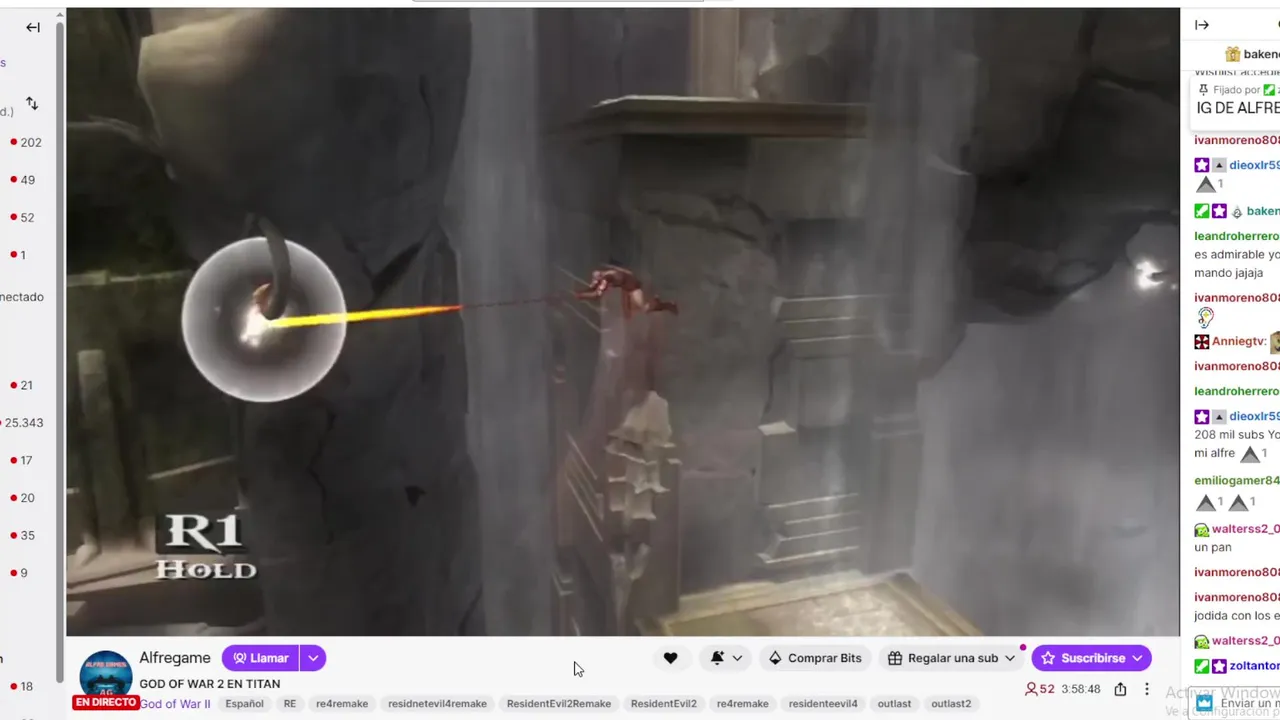This screenshot has height=720, width=1280.
Task: Select the outlast2 tag
Action: [951, 704]
